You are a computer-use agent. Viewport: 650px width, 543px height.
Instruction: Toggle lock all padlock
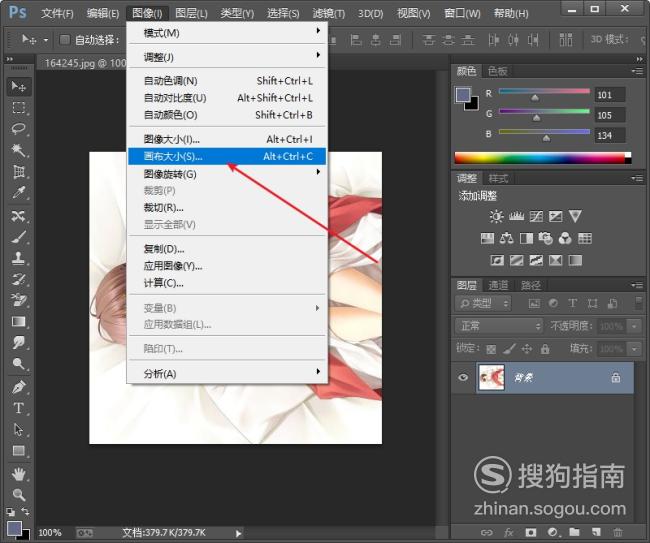(545, 349)
